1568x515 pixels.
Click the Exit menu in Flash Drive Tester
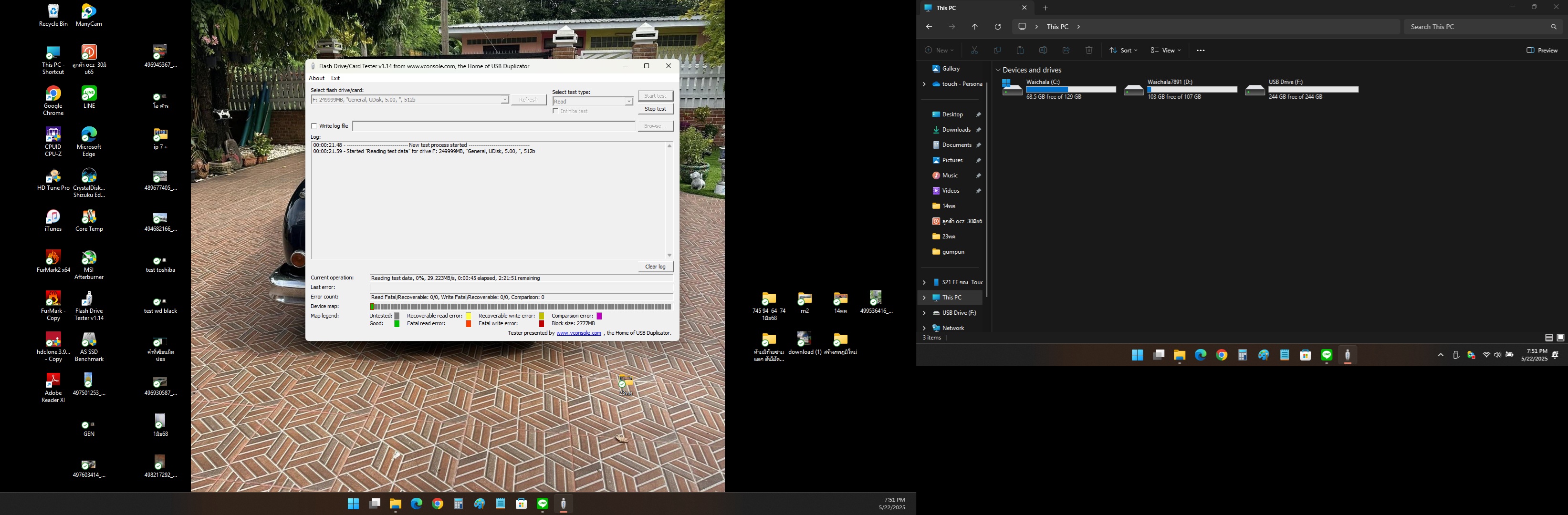(335, 78)
